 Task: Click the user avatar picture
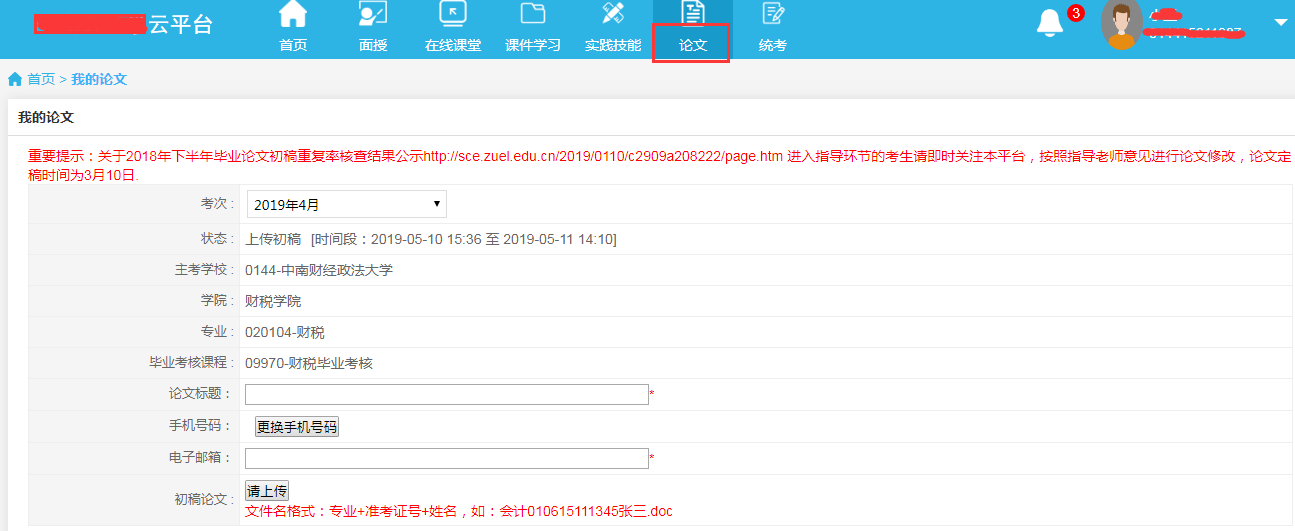1121,24
